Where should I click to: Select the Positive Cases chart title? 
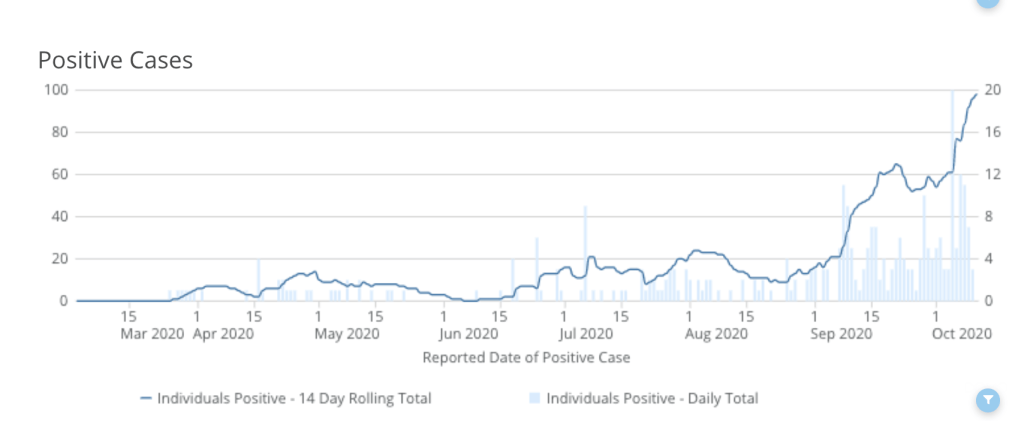coord(115,60)
